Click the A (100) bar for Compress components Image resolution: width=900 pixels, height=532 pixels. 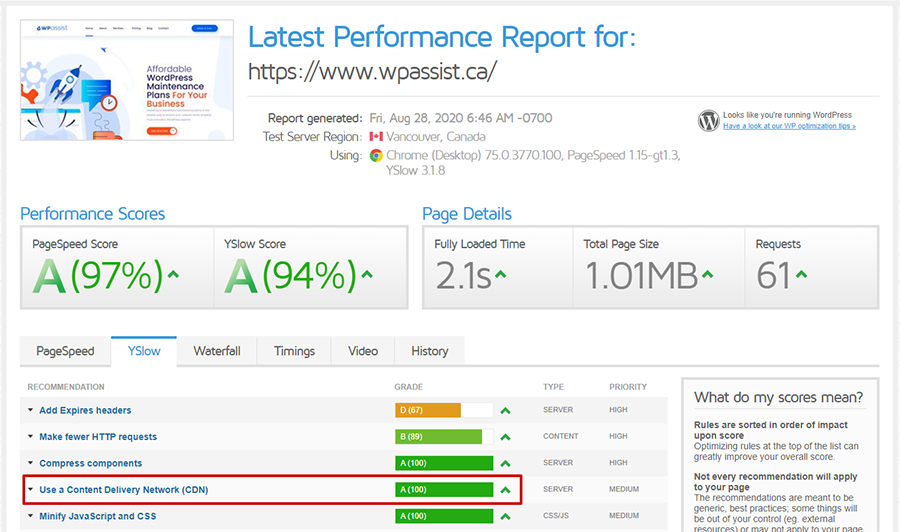click(444, 463)
